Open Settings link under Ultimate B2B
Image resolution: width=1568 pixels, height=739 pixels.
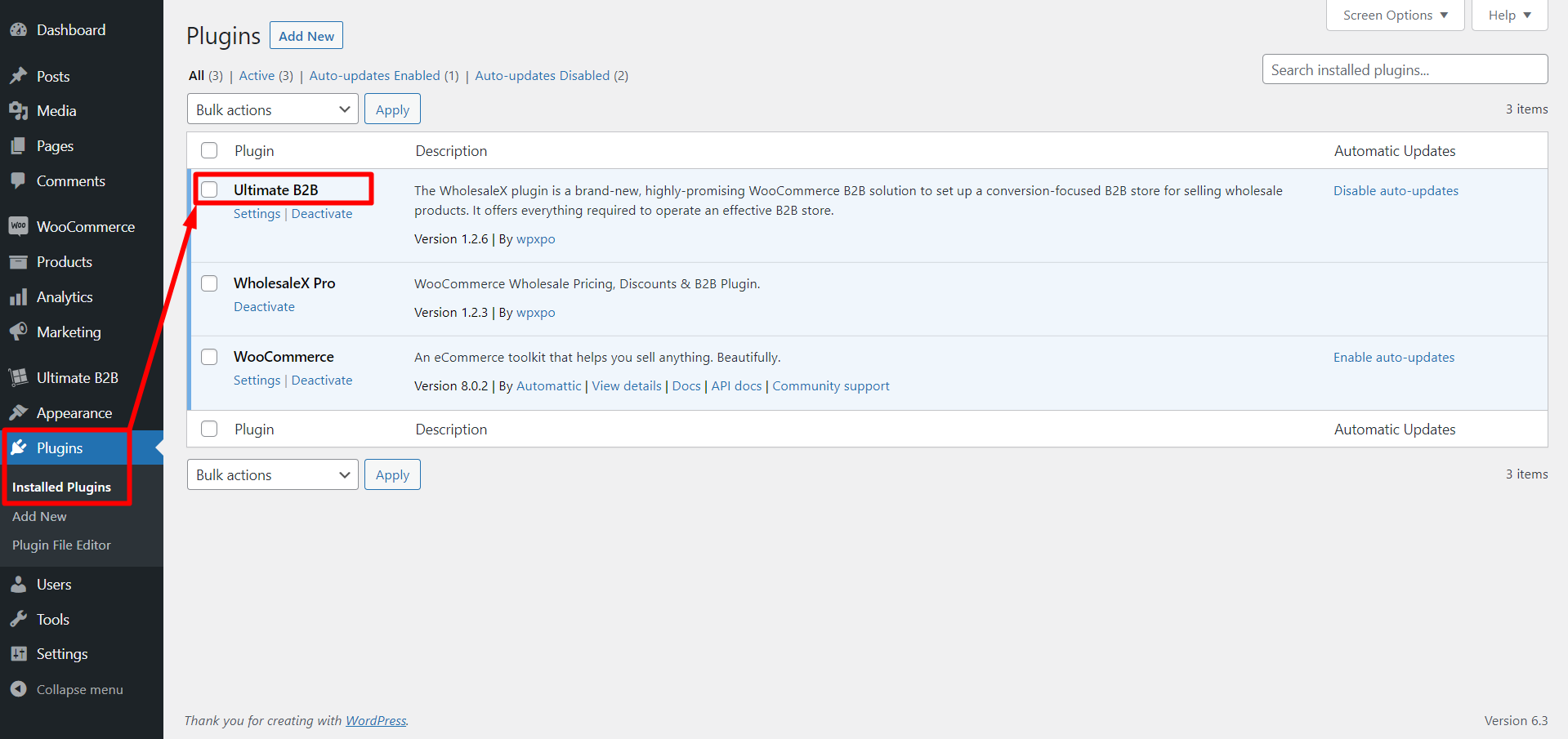point(257,214)
